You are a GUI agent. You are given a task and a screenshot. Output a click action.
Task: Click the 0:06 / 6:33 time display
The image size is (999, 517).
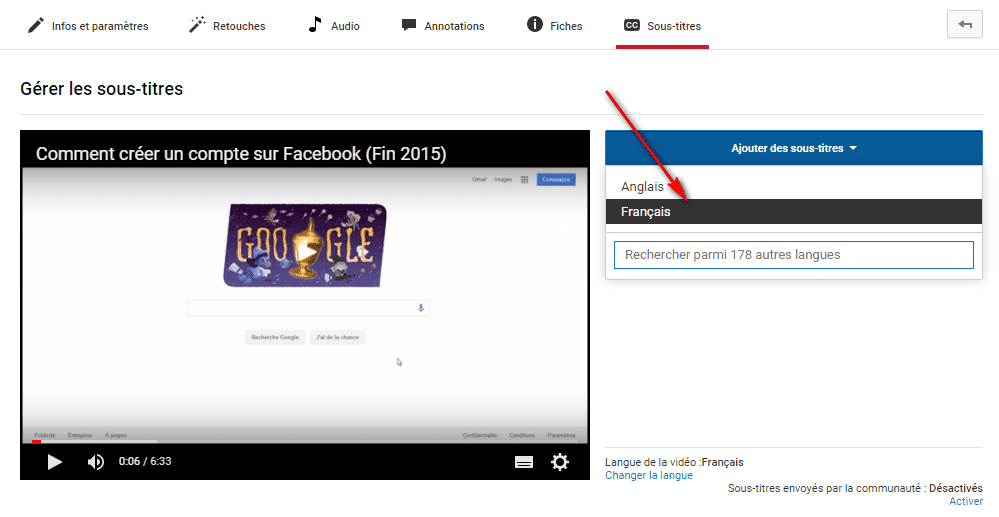pos(145,461)
